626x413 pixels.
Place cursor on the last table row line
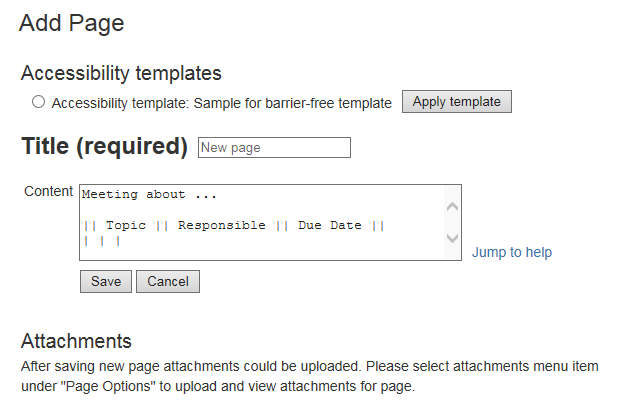click(x=103, y=241)
